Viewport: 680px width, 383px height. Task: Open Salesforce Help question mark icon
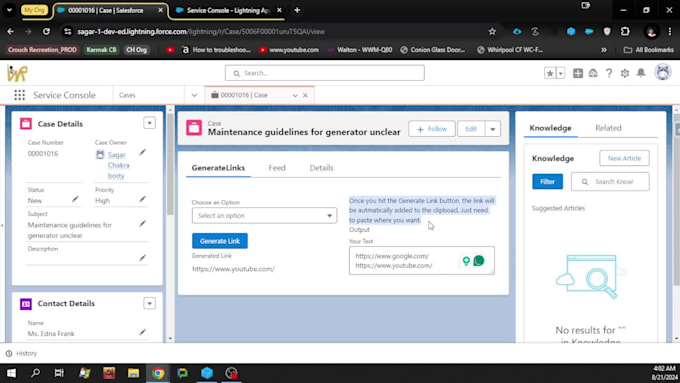pyautogui.click(x=609, y=73)
